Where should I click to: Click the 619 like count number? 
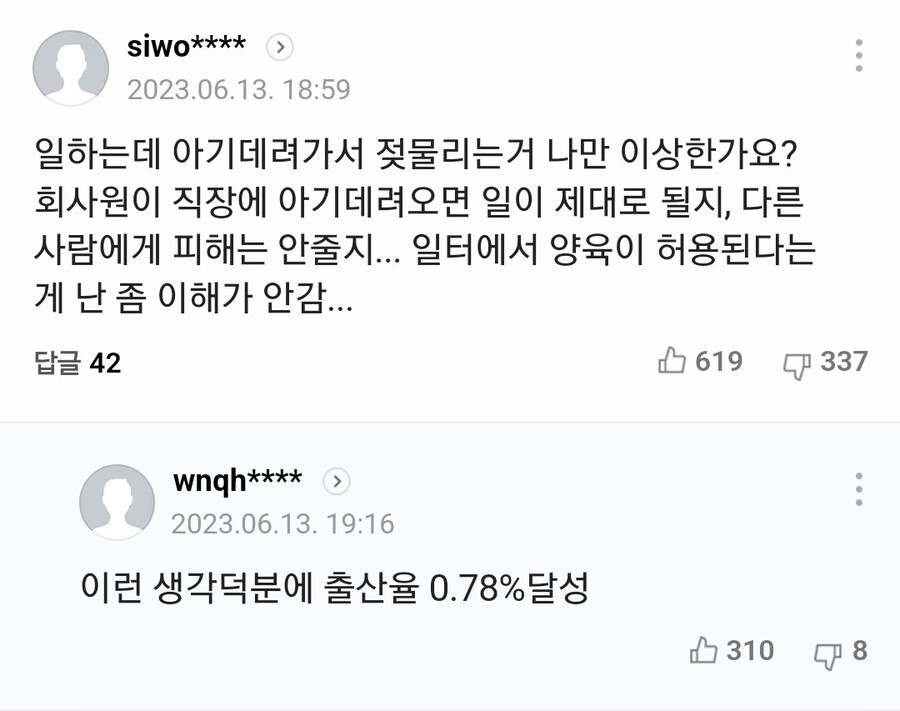click(x=718, y=362)
